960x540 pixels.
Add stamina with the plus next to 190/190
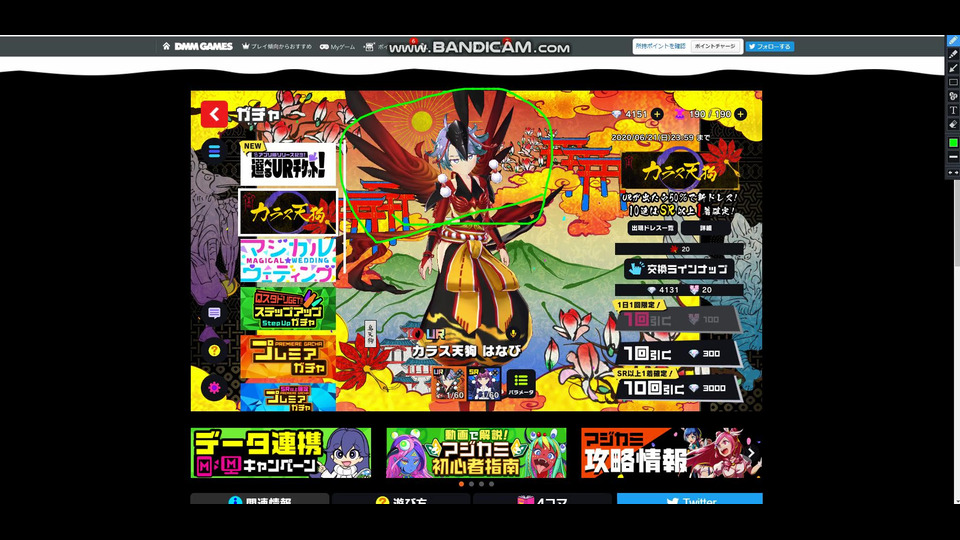pyautogui.click(x=740, y=114)
